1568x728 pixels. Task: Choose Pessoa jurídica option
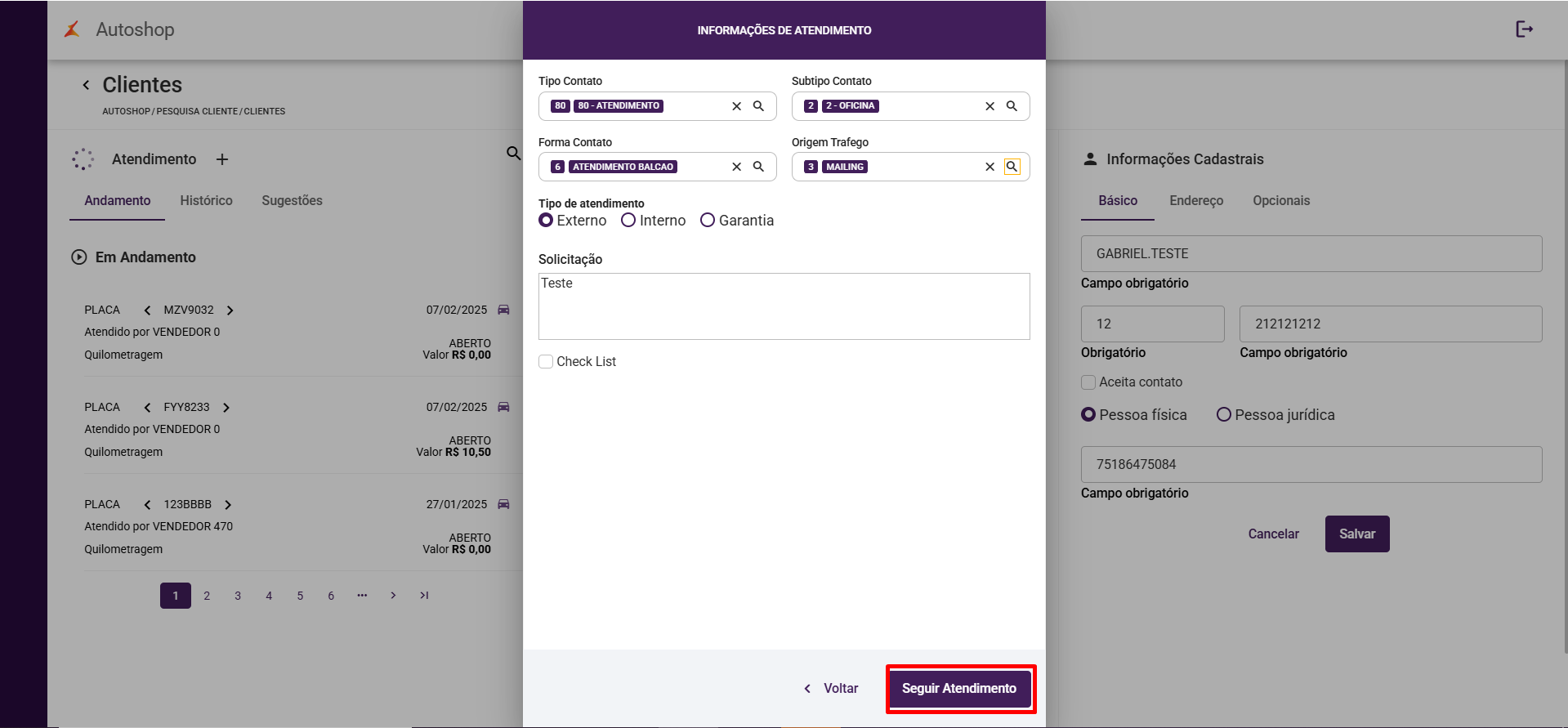(x=1224, y=415)
